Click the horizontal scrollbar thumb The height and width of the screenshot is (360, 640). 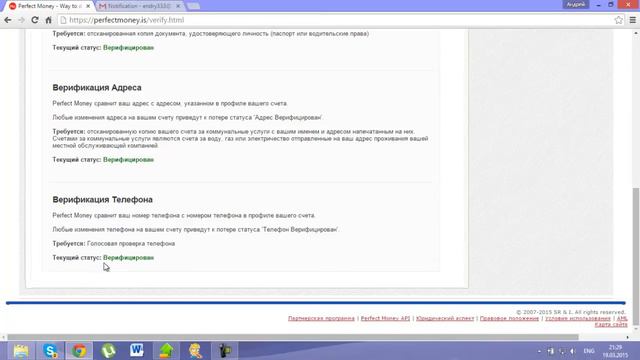click(x=293, y=337)
